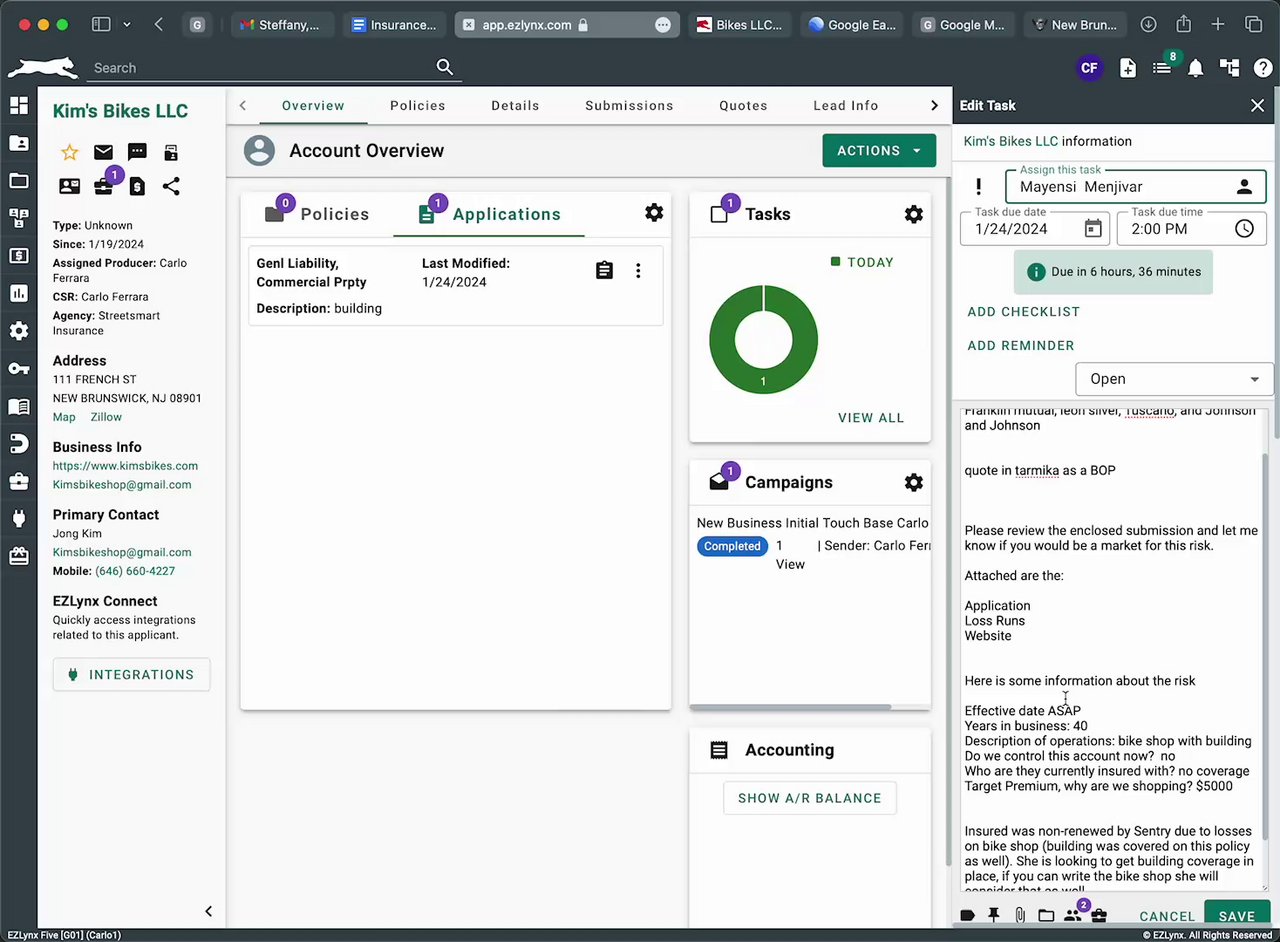
Task: Collapse the left account panel with chevron
Action: tap(208, 911)
